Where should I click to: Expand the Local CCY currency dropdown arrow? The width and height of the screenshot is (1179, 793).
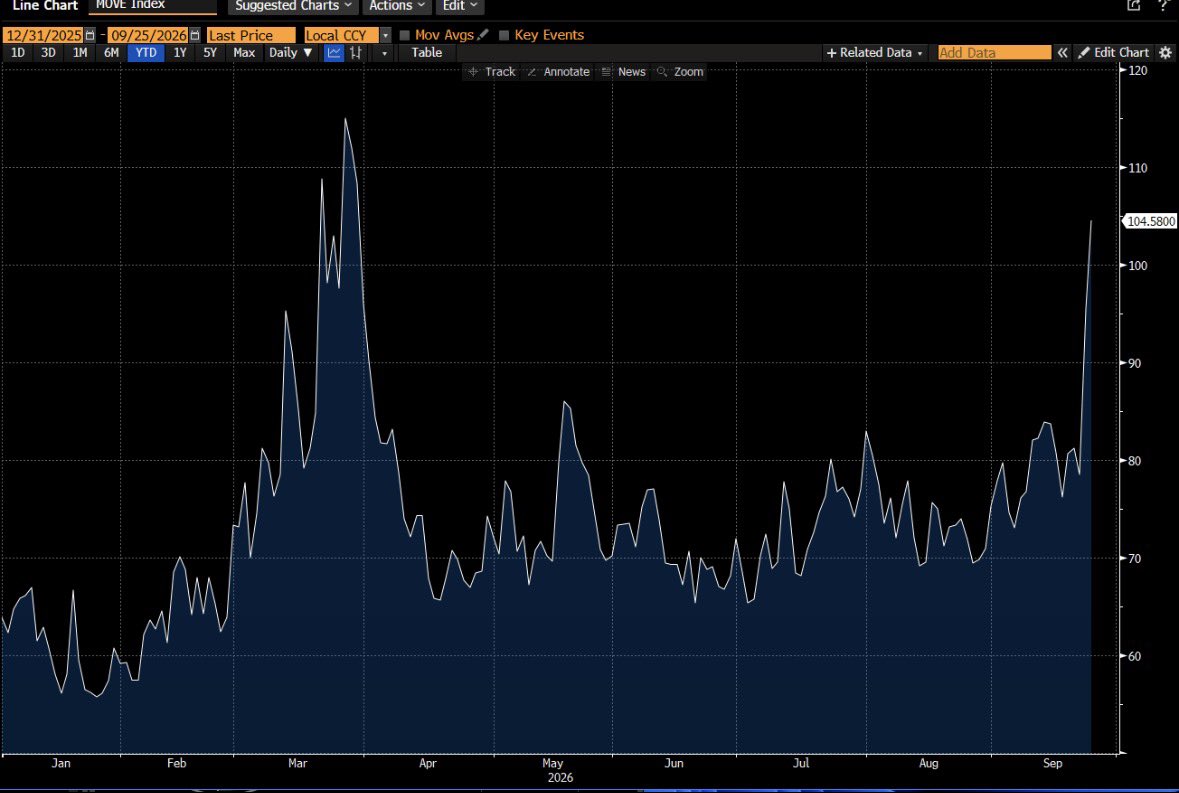385,35
